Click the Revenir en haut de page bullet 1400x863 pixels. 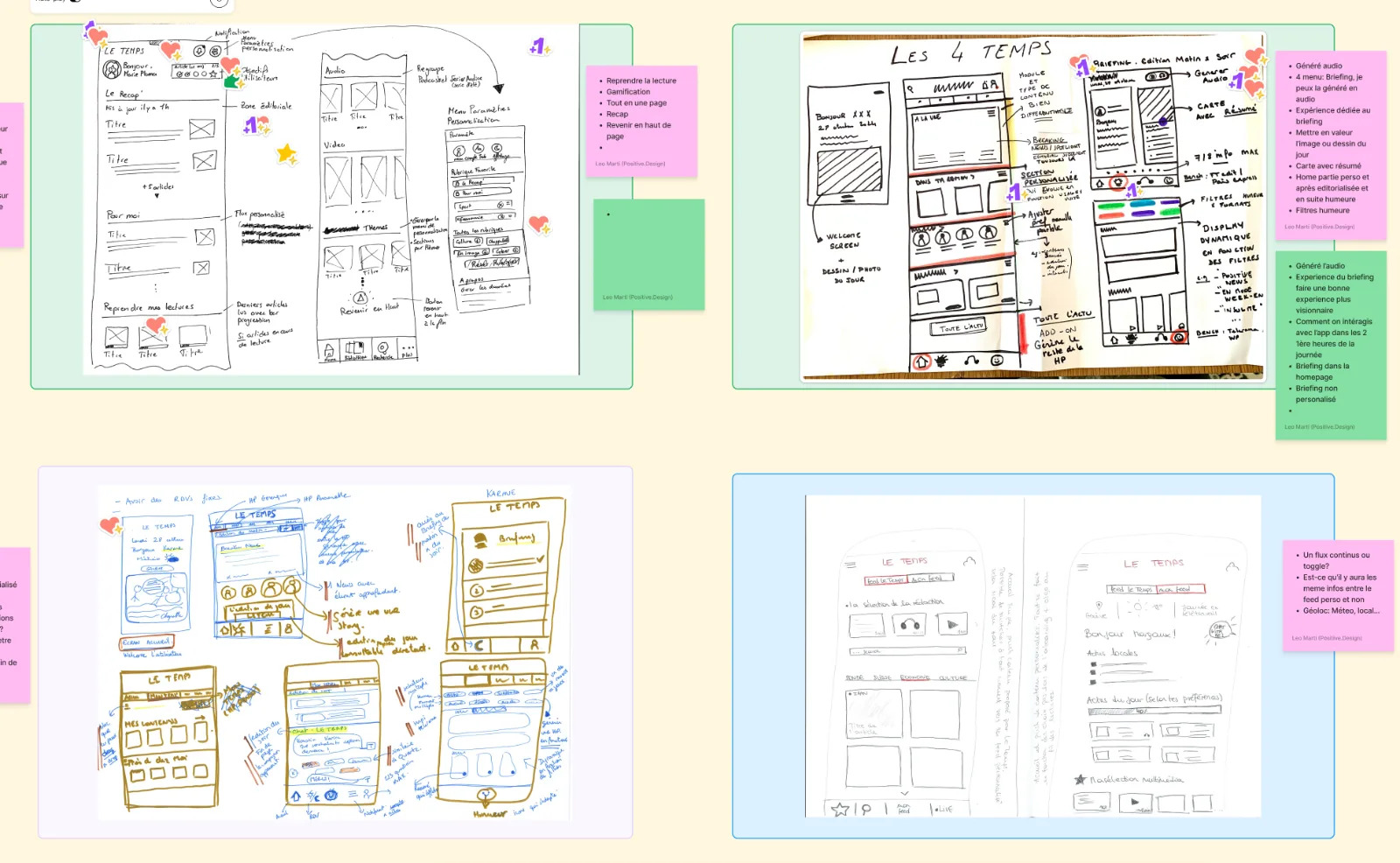[x=639, y=130]
